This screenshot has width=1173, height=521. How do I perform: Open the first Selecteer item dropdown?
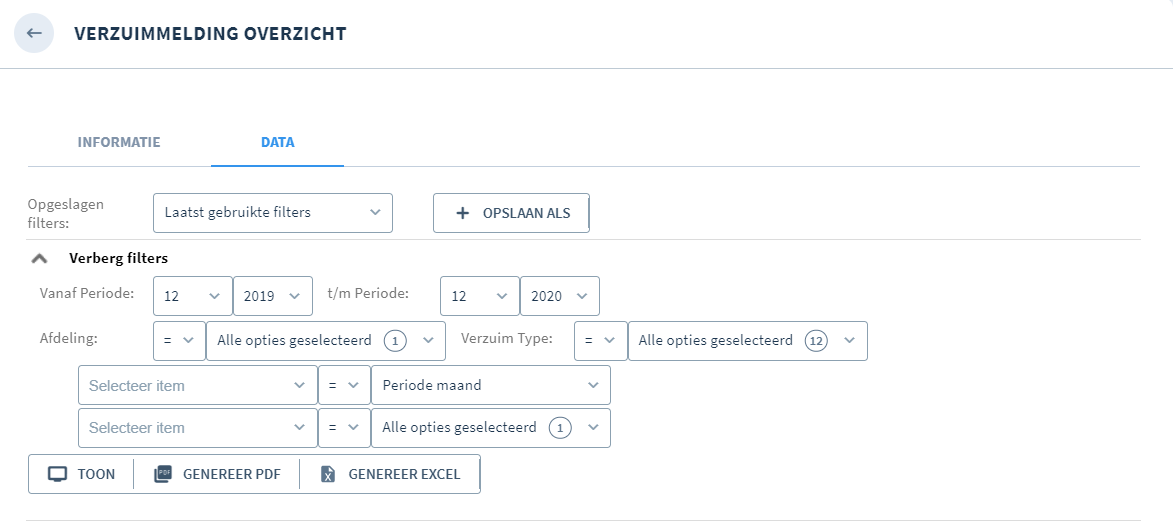coord(197,386)
